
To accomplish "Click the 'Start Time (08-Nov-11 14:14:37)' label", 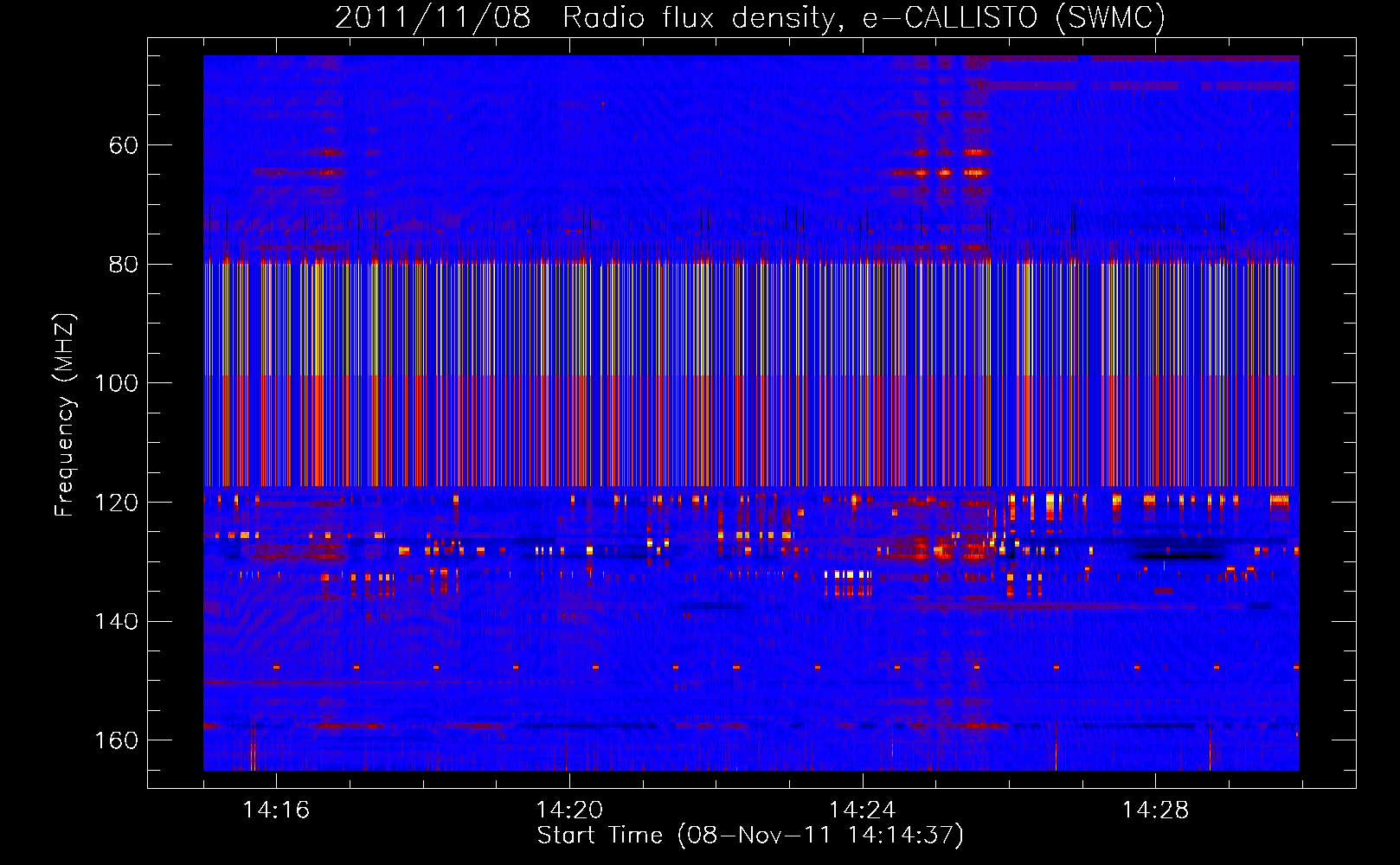I will [750, 836].
